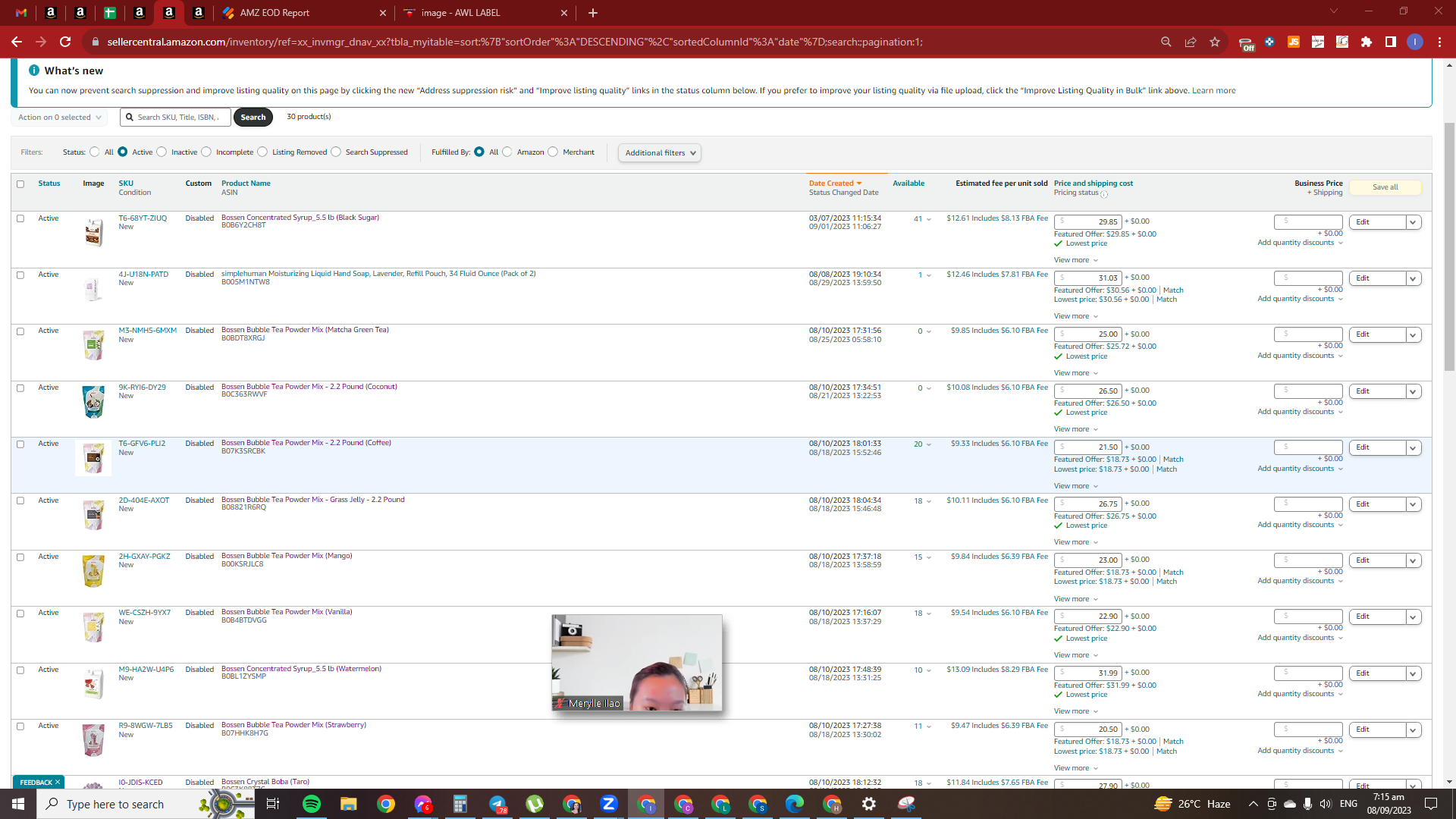This screenshot has height=819, width=1456.
Task: Open Calculator from taskbar
Action: click(x=460, y=804)
